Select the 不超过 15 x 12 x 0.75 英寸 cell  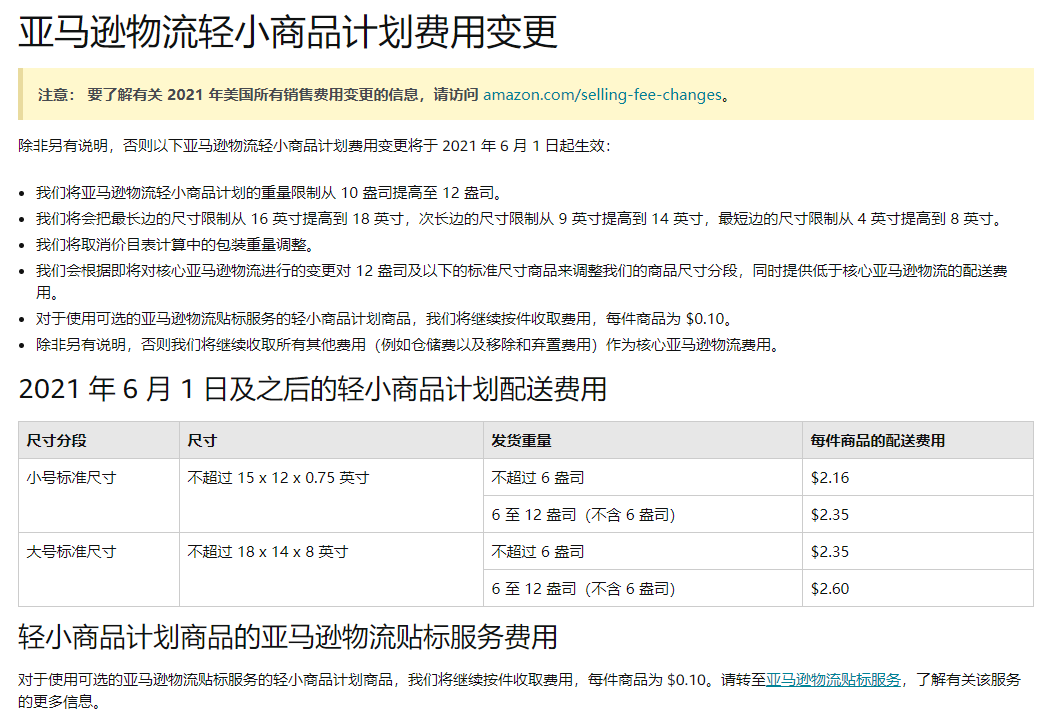282,478
